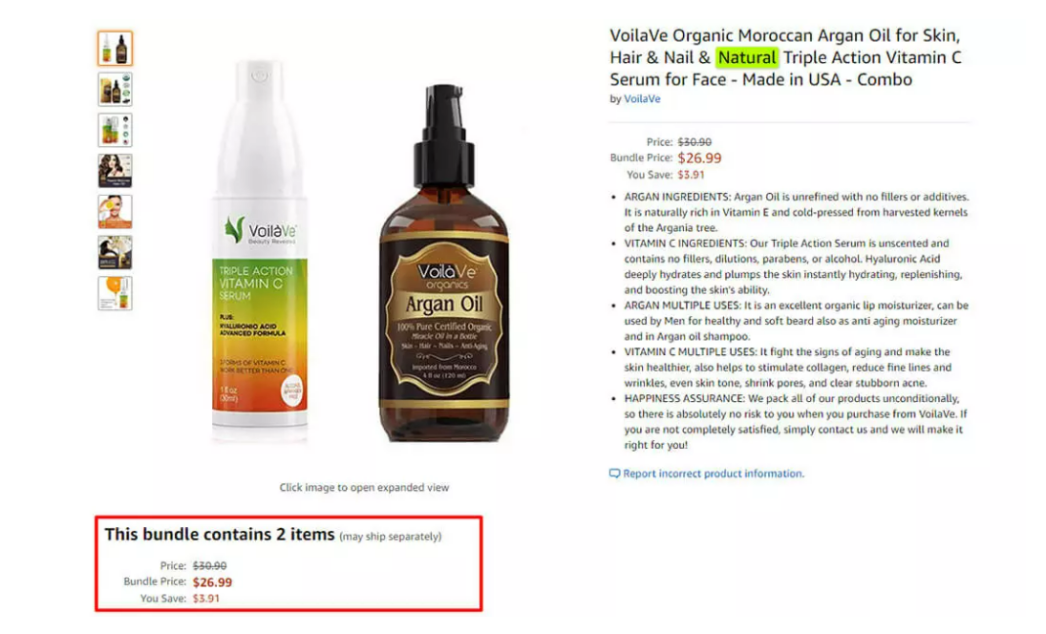The height and width of the screenshot is (634, 1046).
Task: Click the $3.91 You Save amount under the title
Action: coord(690,175)
